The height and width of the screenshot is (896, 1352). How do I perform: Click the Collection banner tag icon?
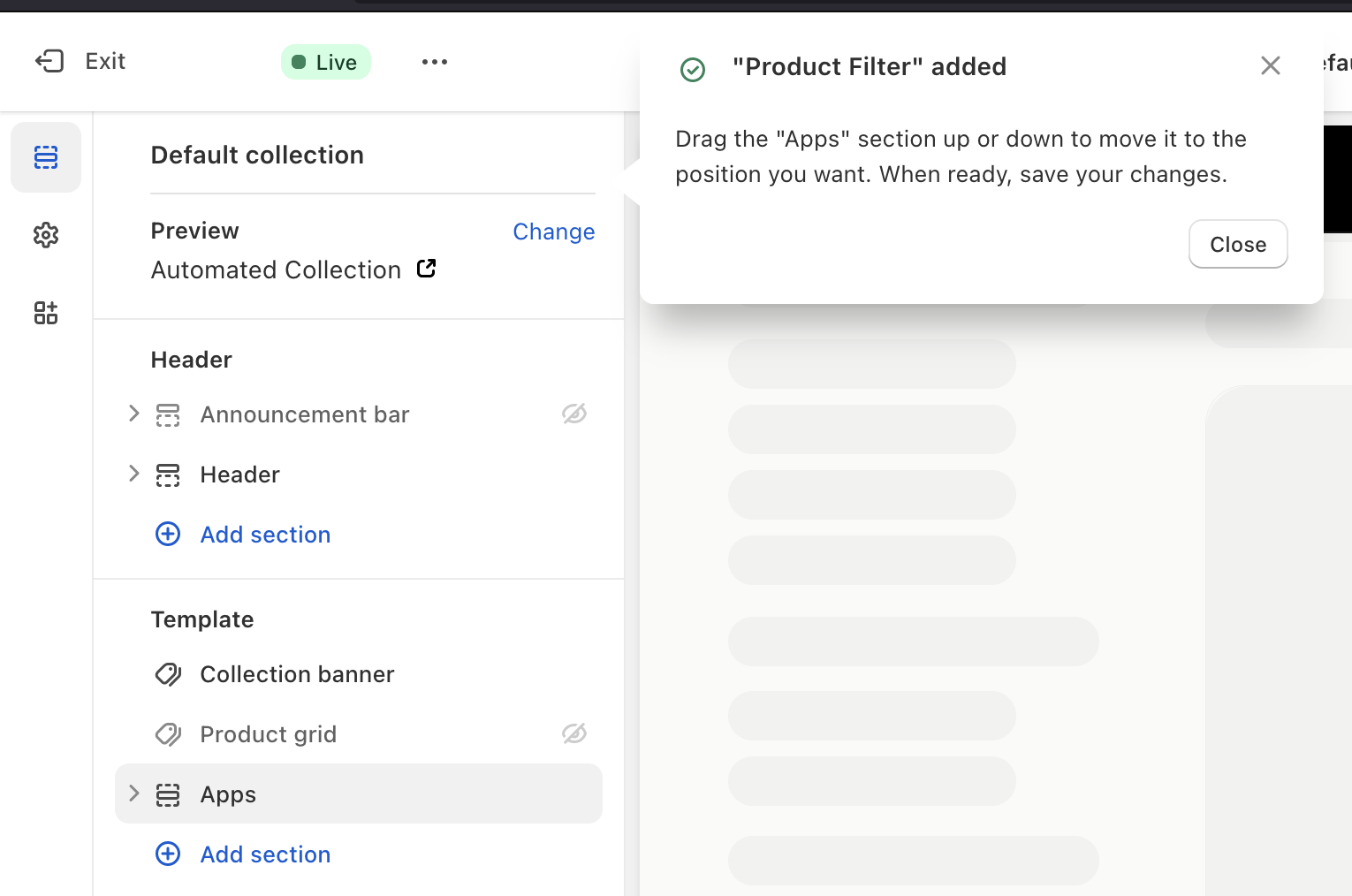[168, 674]
